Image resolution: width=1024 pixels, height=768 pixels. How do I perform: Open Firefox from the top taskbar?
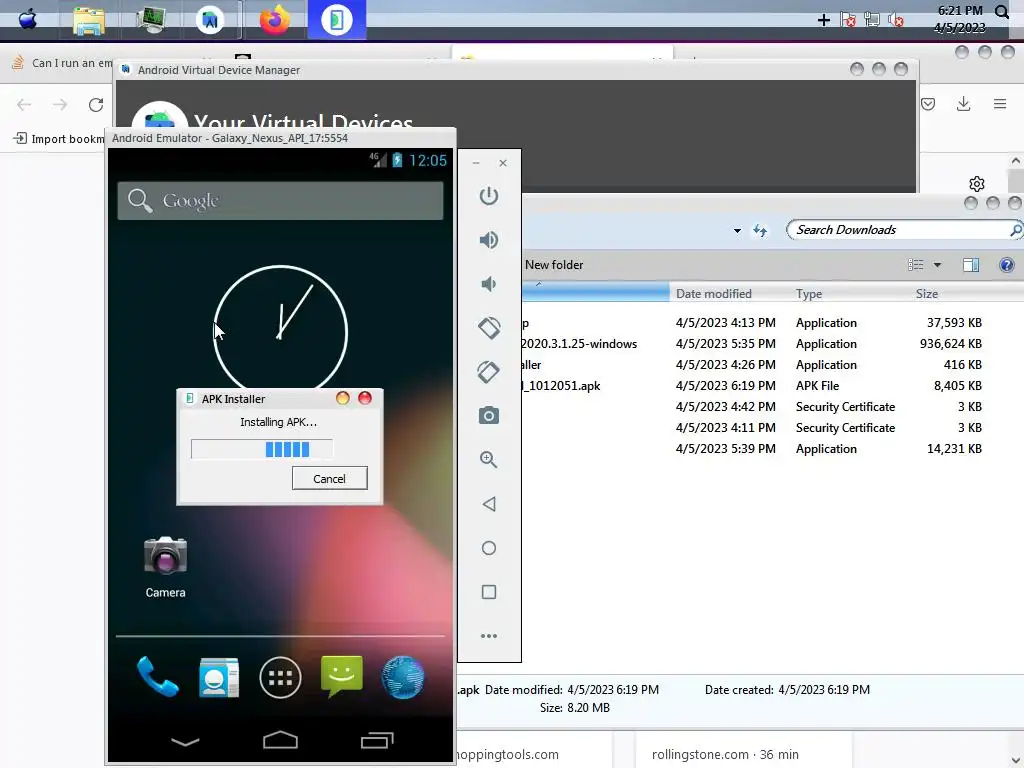point(274,20)
